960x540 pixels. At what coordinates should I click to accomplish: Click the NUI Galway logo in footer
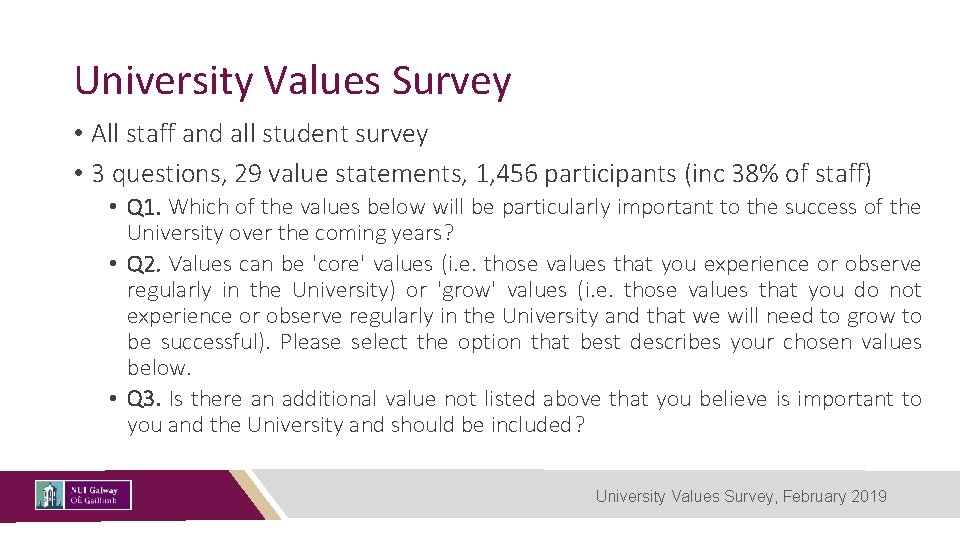click(x=83, y=495)
